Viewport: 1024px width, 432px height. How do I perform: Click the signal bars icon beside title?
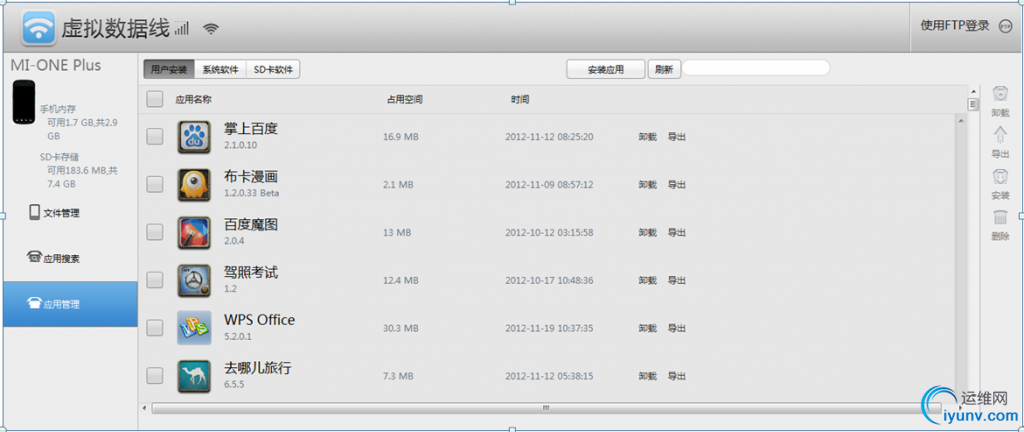pyautogui.click(x=181, y=28)
